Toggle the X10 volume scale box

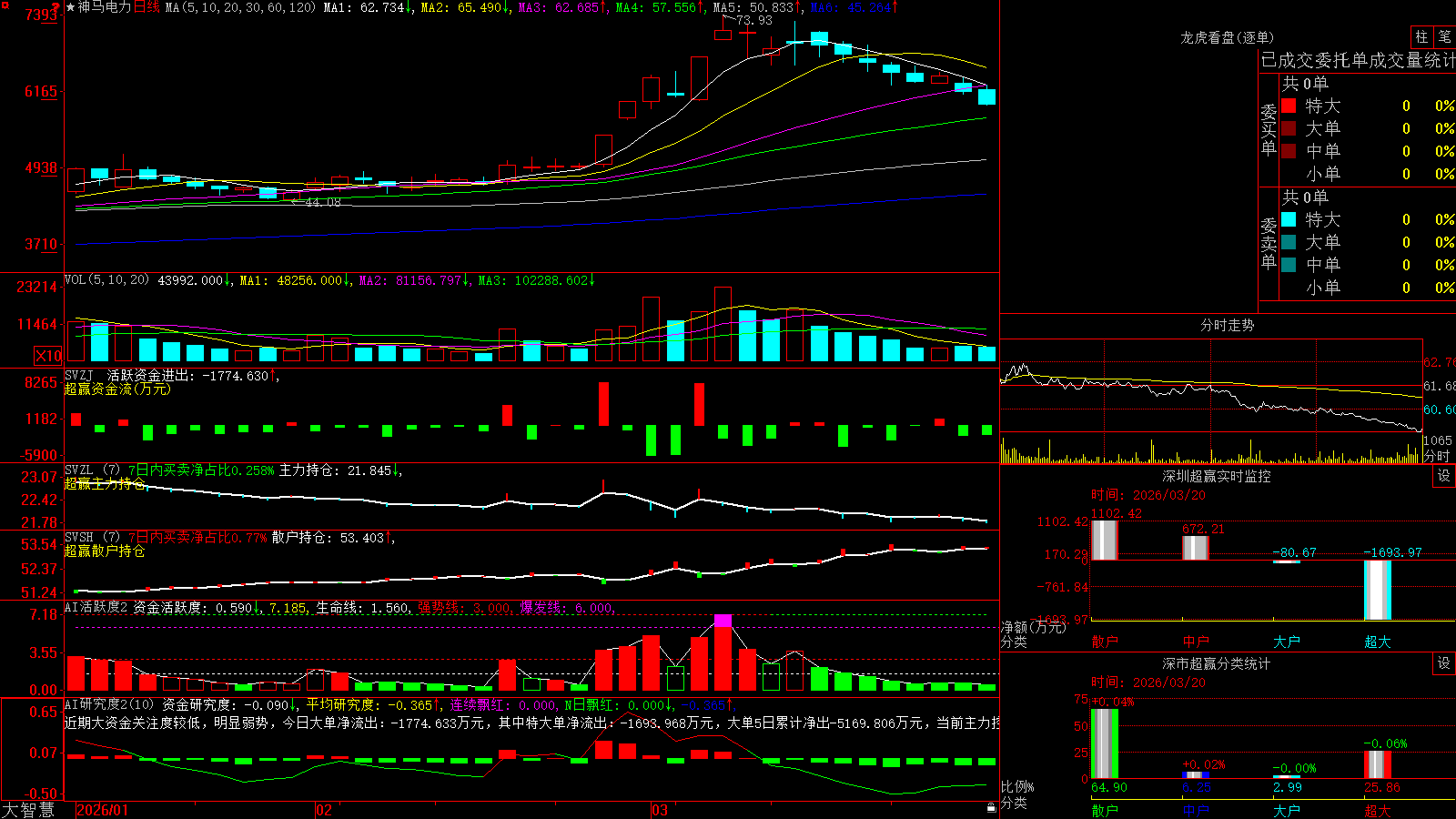click(48, 356)
